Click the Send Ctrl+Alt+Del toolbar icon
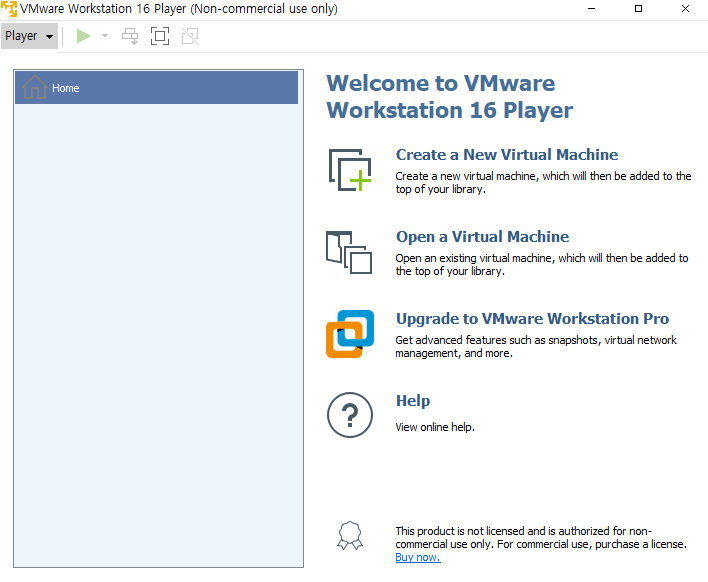Screen dimensions: 708x582 click(x=130, y=36)
